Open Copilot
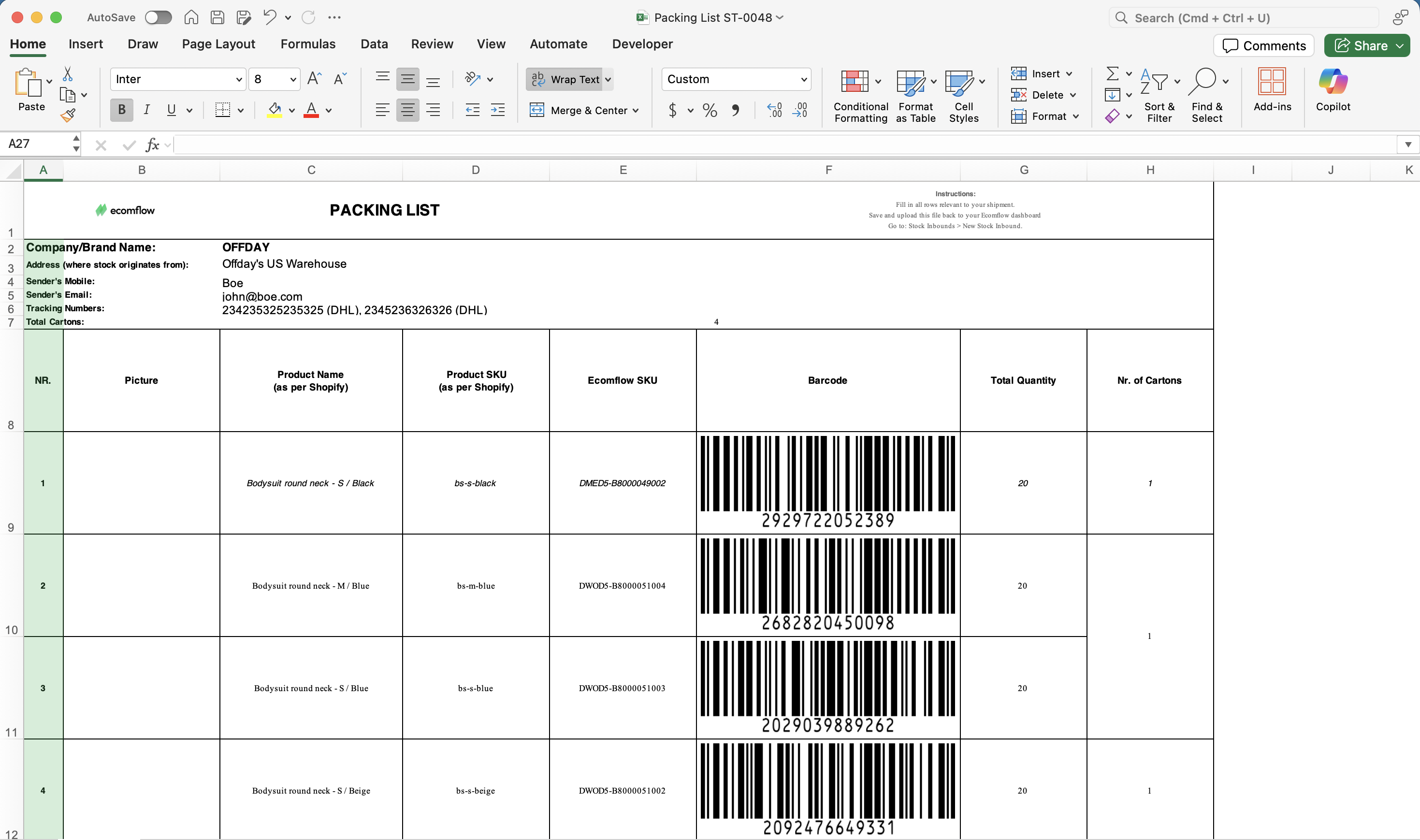The width and height of the screenshot is (1420, 840). [1333, 89]
